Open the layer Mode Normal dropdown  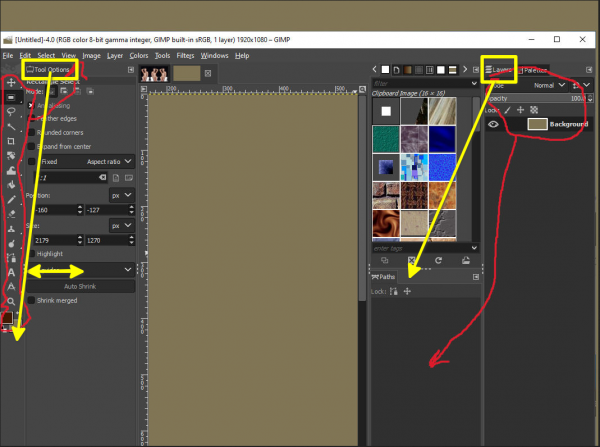pos(549,85)
